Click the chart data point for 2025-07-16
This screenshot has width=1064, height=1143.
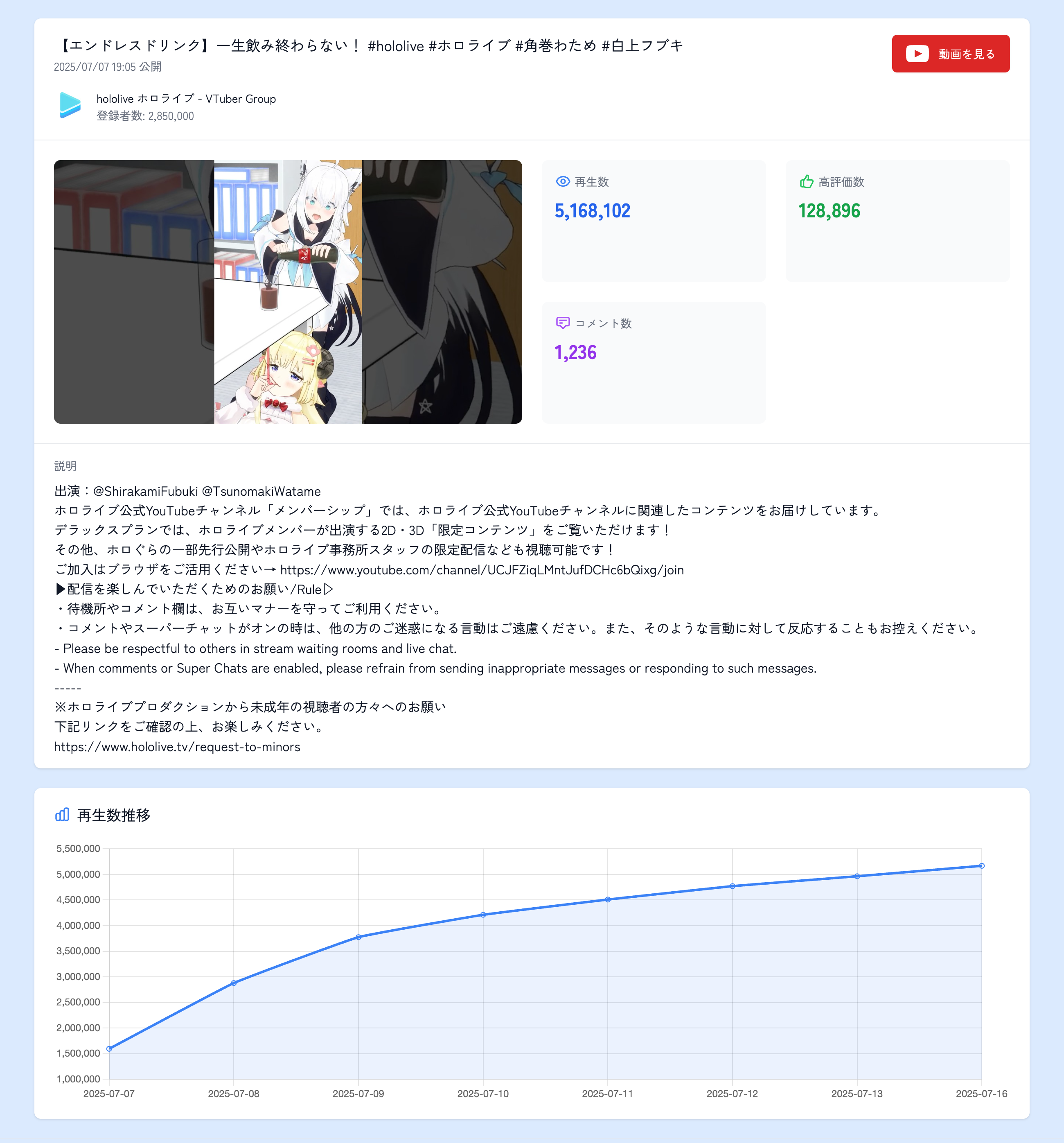point(982,866)
